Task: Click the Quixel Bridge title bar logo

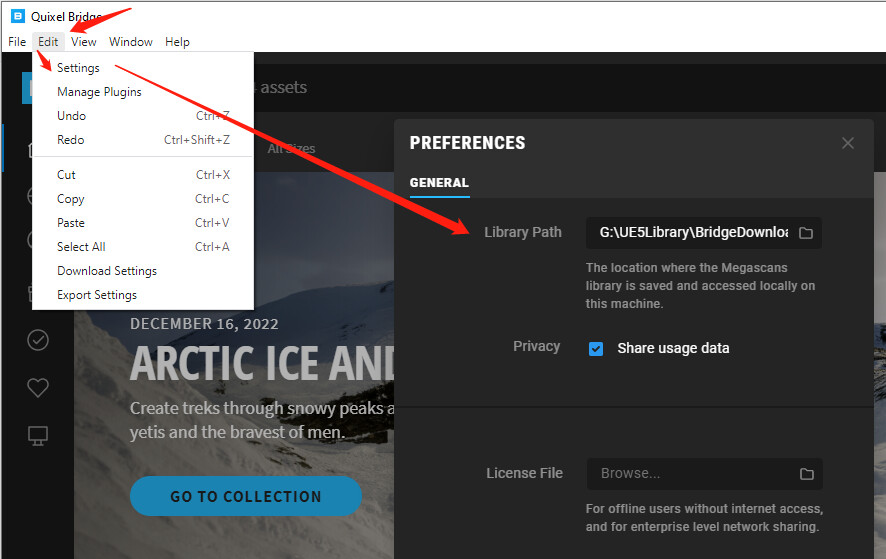Action: tap(17, 16)
